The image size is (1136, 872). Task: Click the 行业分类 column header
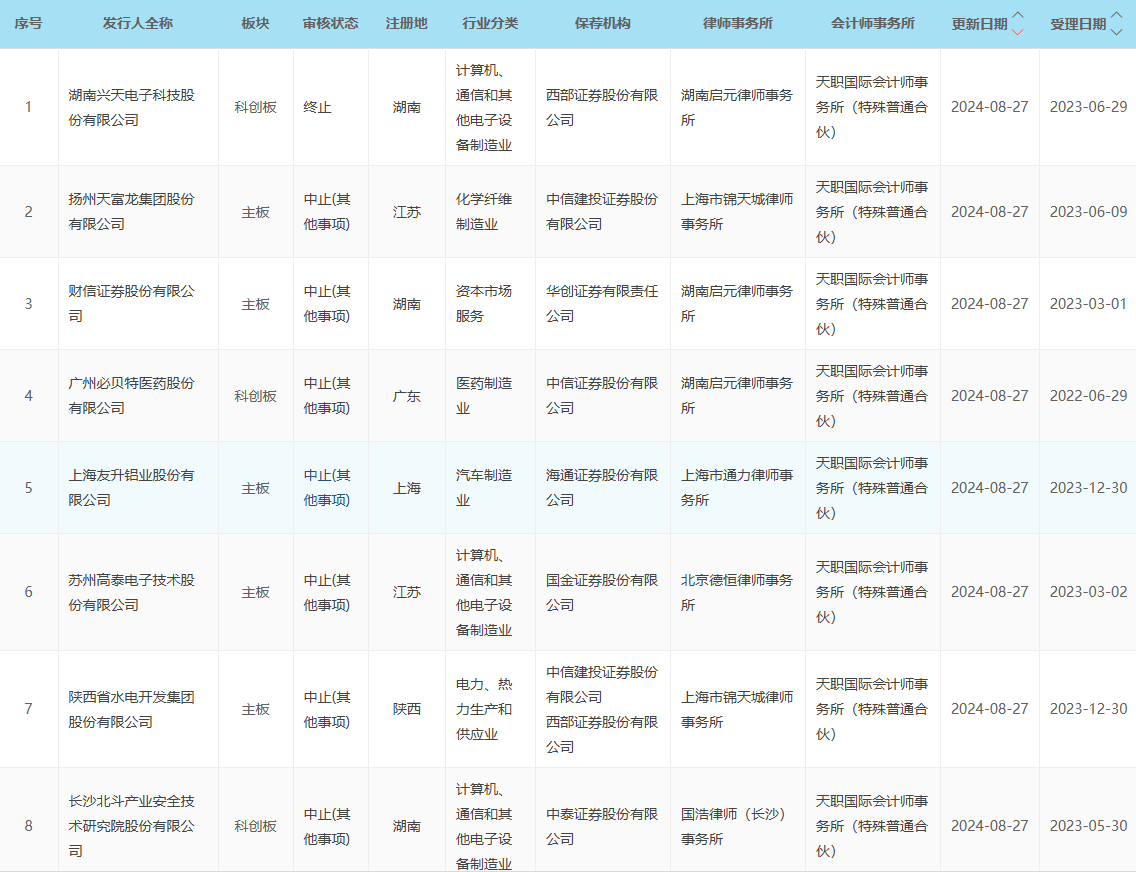(x=489, y=24)
